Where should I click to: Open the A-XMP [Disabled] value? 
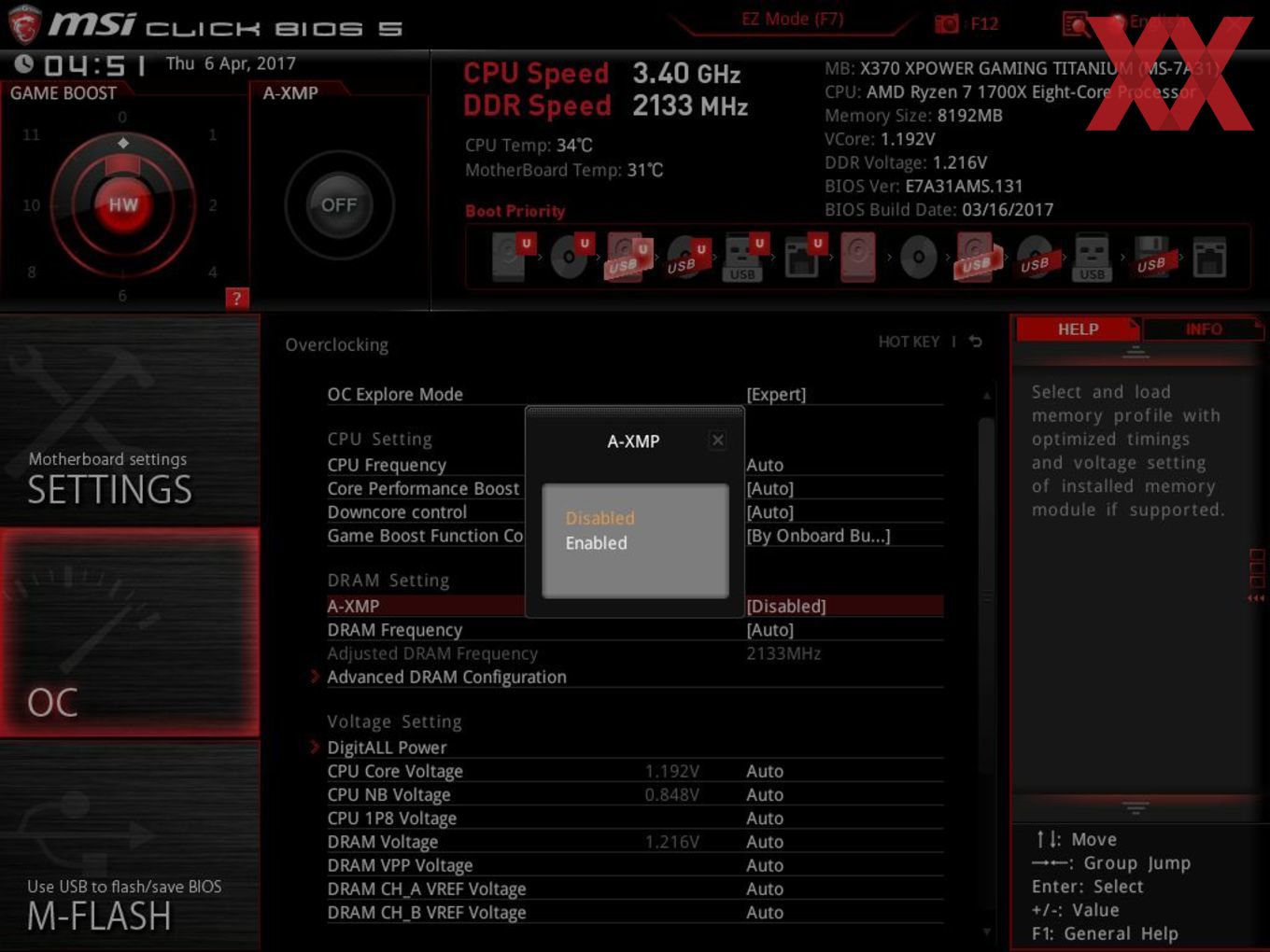(x=786, y=606)
